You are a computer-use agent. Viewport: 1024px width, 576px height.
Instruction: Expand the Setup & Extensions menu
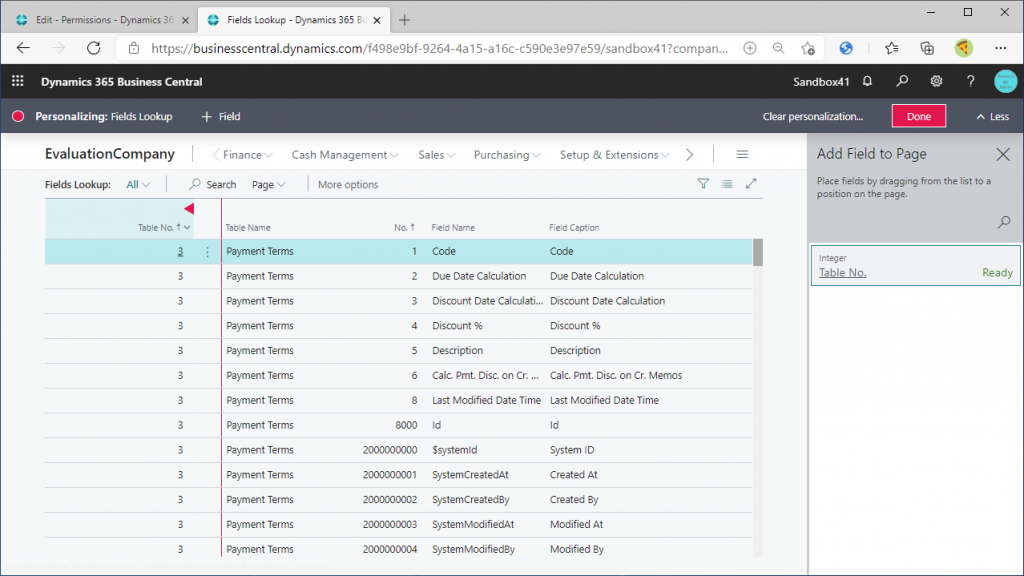point(615,155)
